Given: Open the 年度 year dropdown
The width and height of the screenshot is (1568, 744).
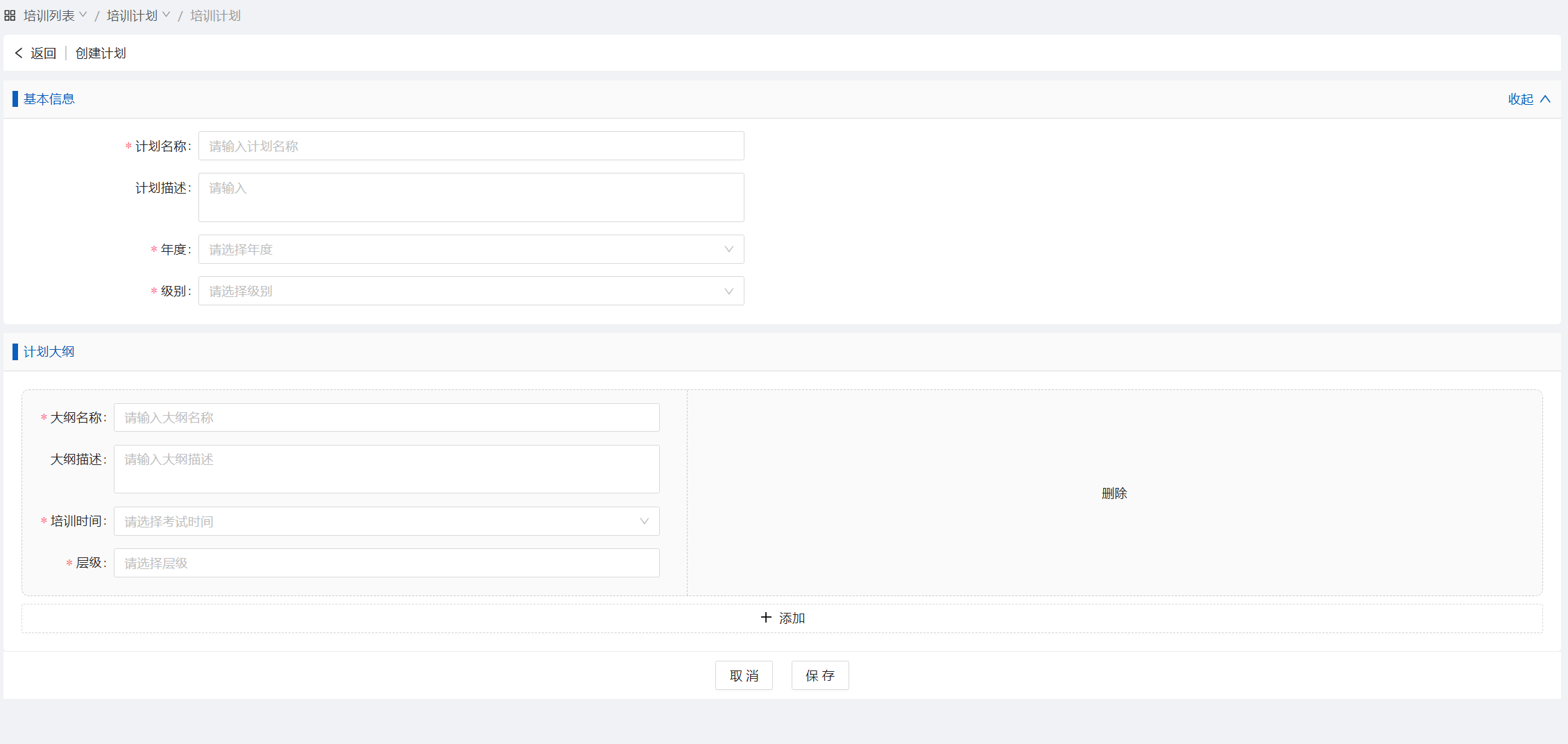Looking at the screenshot, I should coord(471,249).
